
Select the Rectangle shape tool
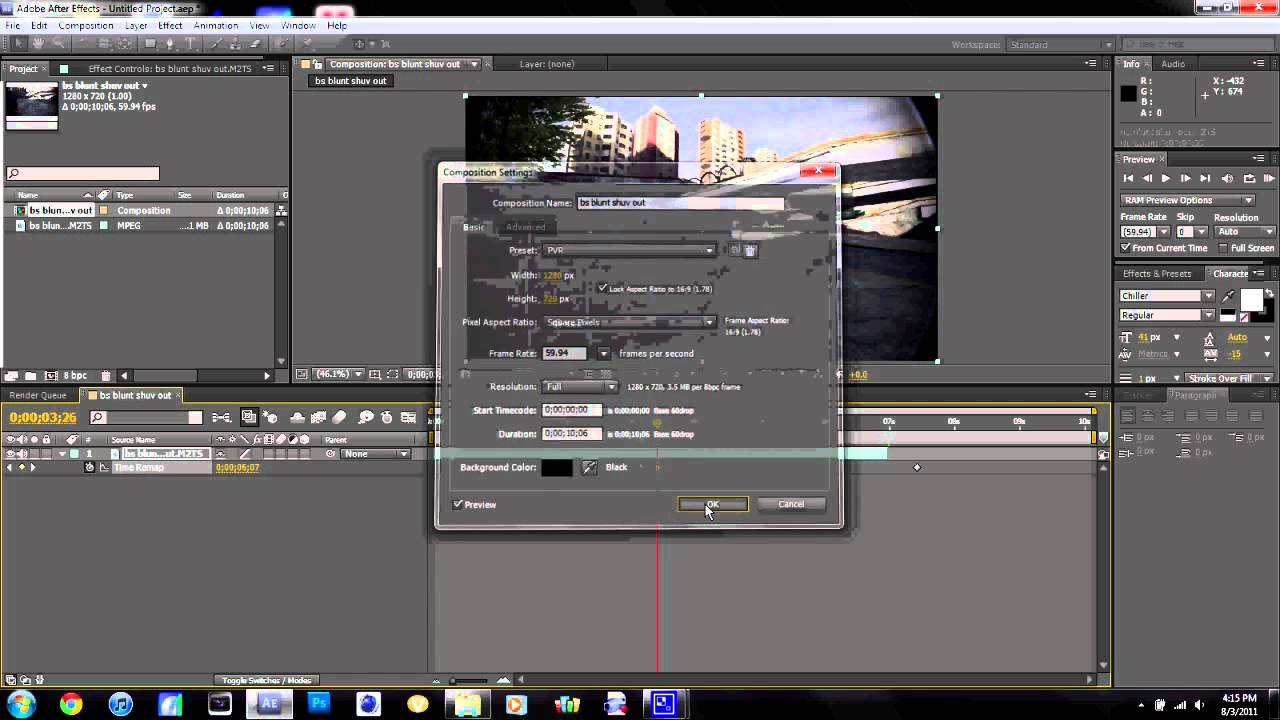point(150,44)
